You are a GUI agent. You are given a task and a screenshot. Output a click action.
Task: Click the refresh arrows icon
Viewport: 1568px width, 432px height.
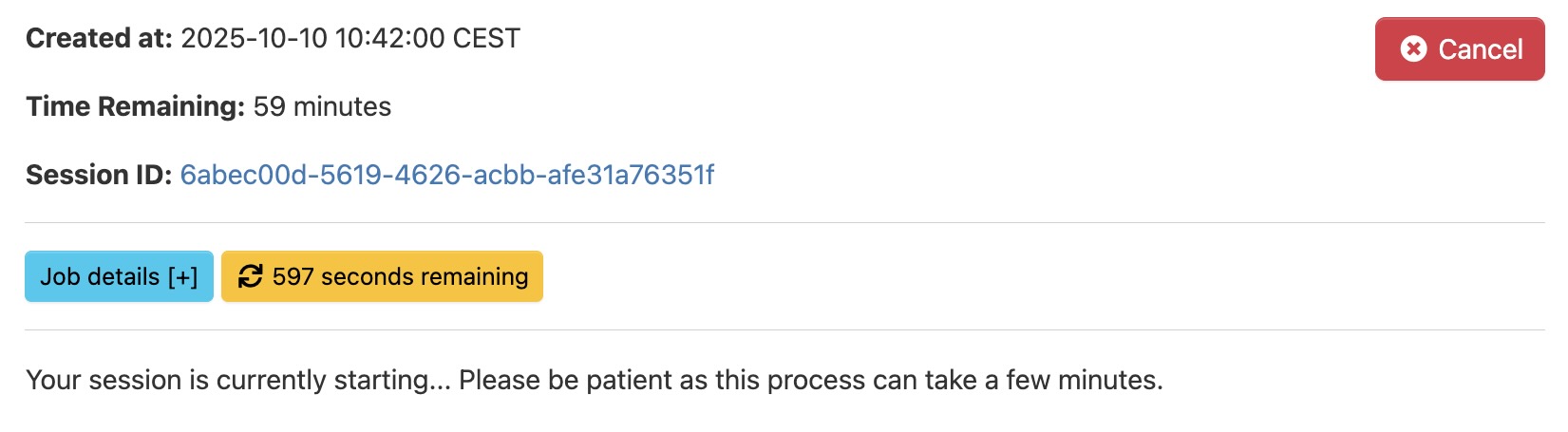tap(250, 276)
